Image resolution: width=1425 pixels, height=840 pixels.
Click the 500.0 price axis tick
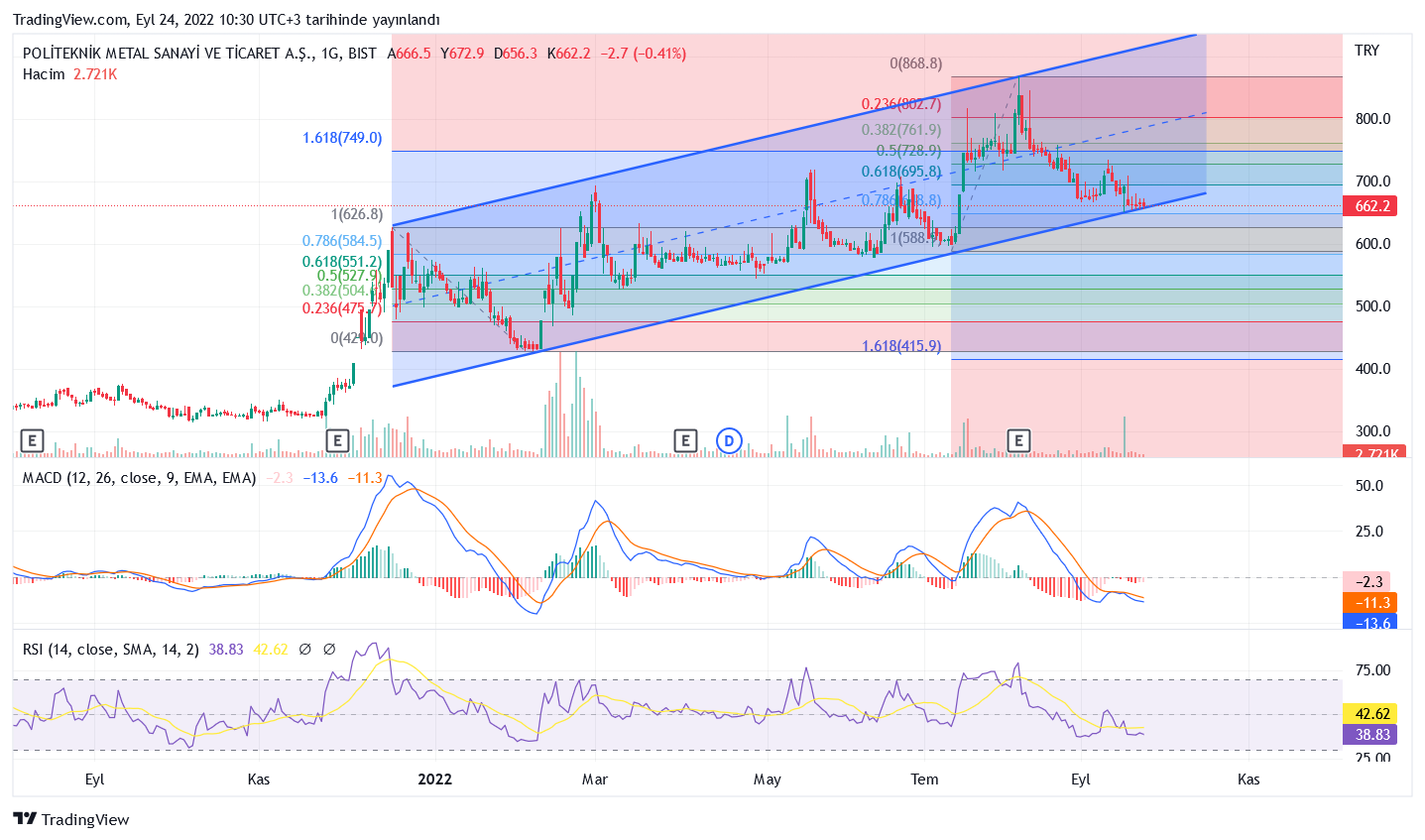click(x=1372, y=306)
